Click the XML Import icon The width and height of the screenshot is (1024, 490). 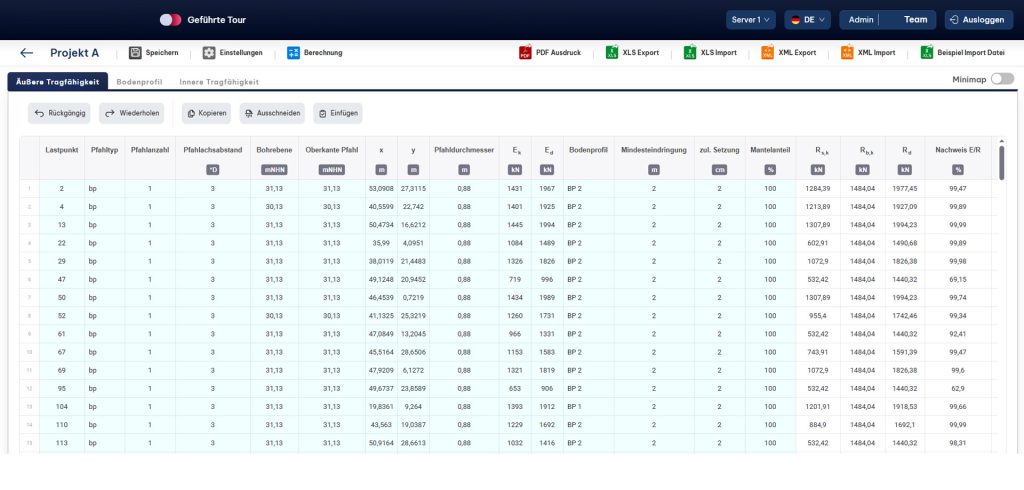847,53
